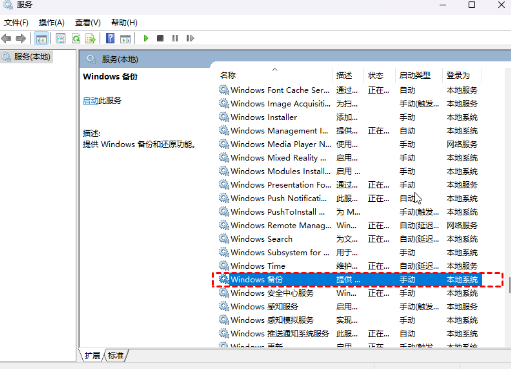Select the Windows Mixed Reality service
Viewport: 511px width, 369px height.
point(350,158)
